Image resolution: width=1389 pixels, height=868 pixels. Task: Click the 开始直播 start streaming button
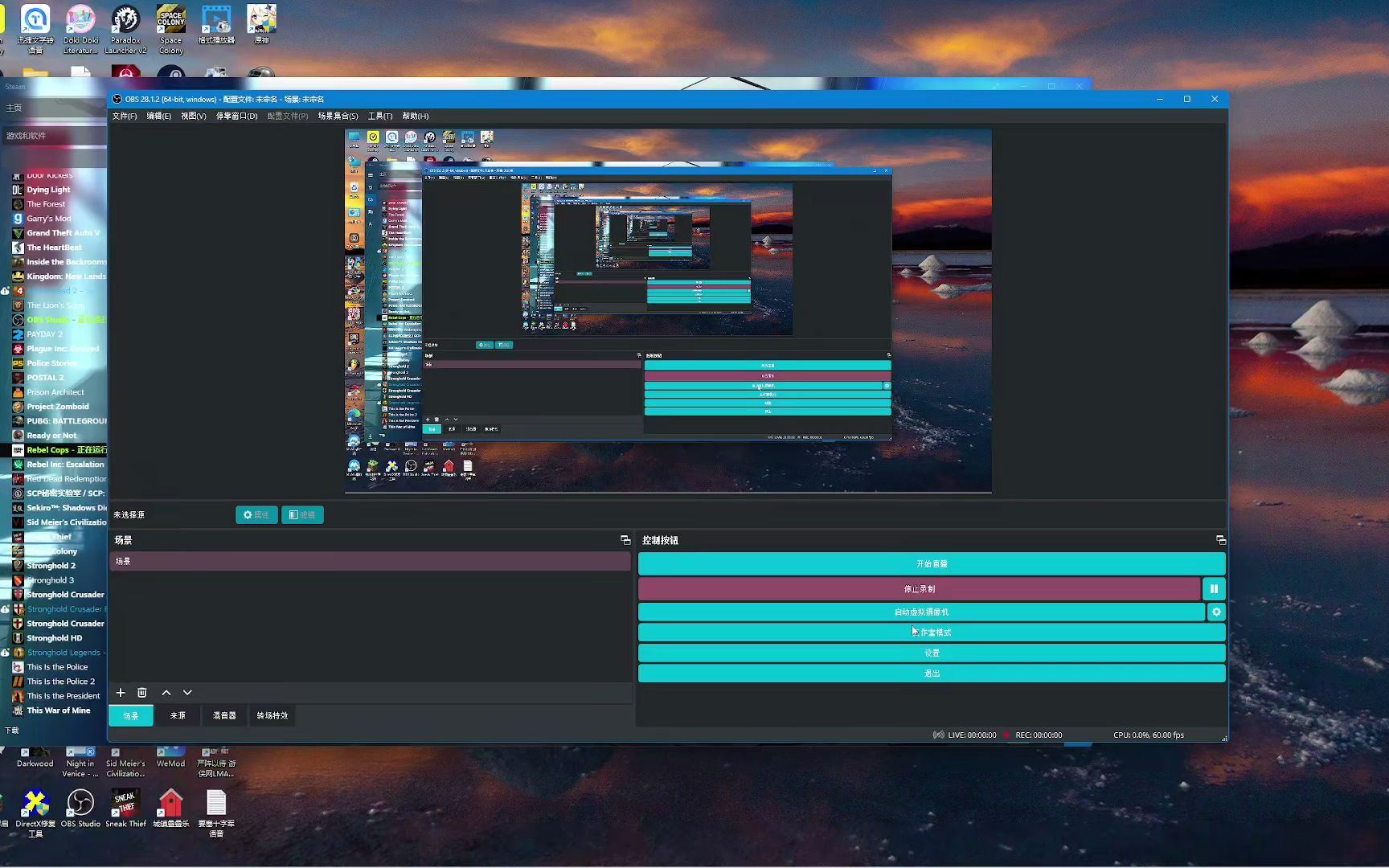932,564
